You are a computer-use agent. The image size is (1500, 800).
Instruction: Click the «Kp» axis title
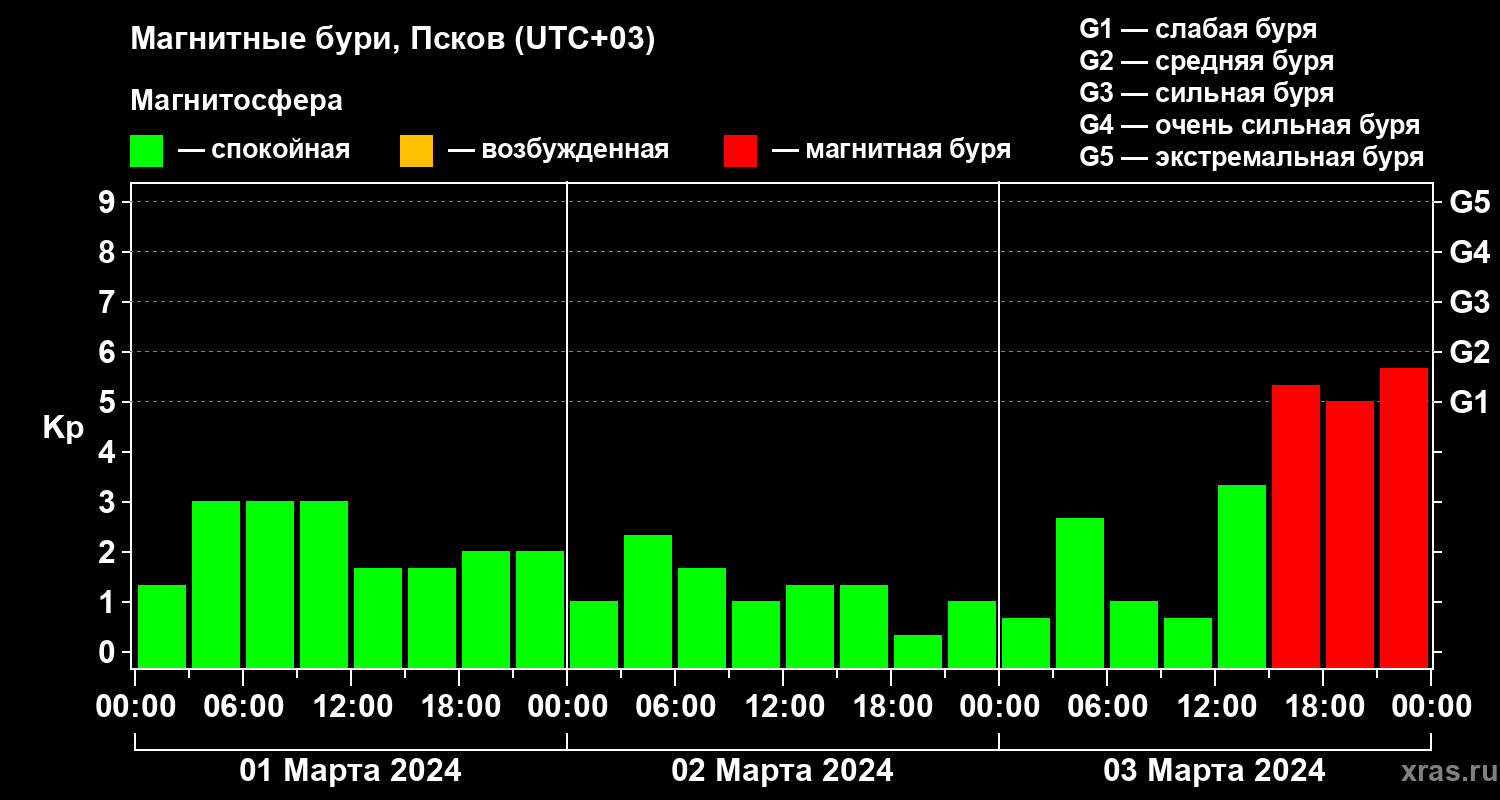pos(63,428)
